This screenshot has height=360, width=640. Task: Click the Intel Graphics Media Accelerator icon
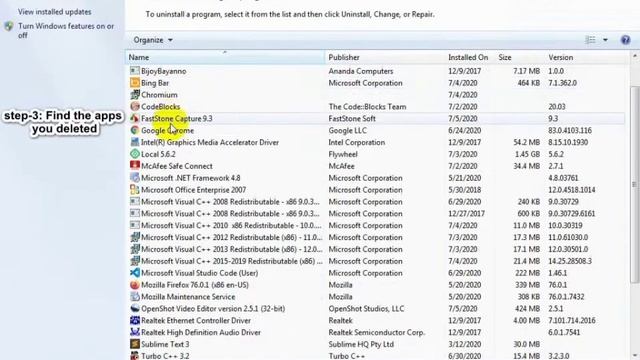click(x=135, y=142)
